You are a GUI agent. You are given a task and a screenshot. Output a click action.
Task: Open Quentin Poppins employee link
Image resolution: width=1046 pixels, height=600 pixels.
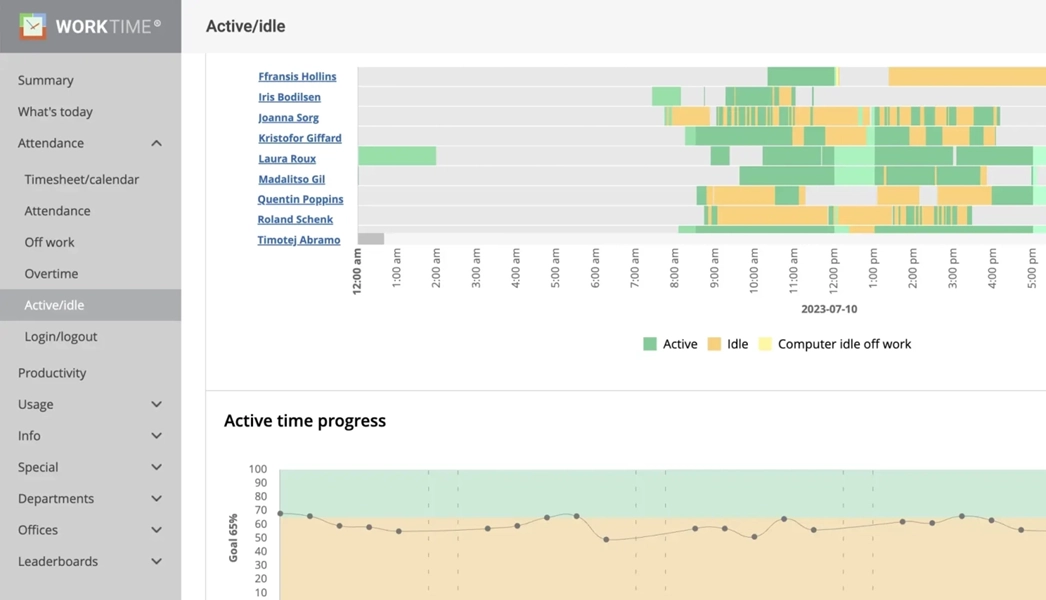point(300,199)
